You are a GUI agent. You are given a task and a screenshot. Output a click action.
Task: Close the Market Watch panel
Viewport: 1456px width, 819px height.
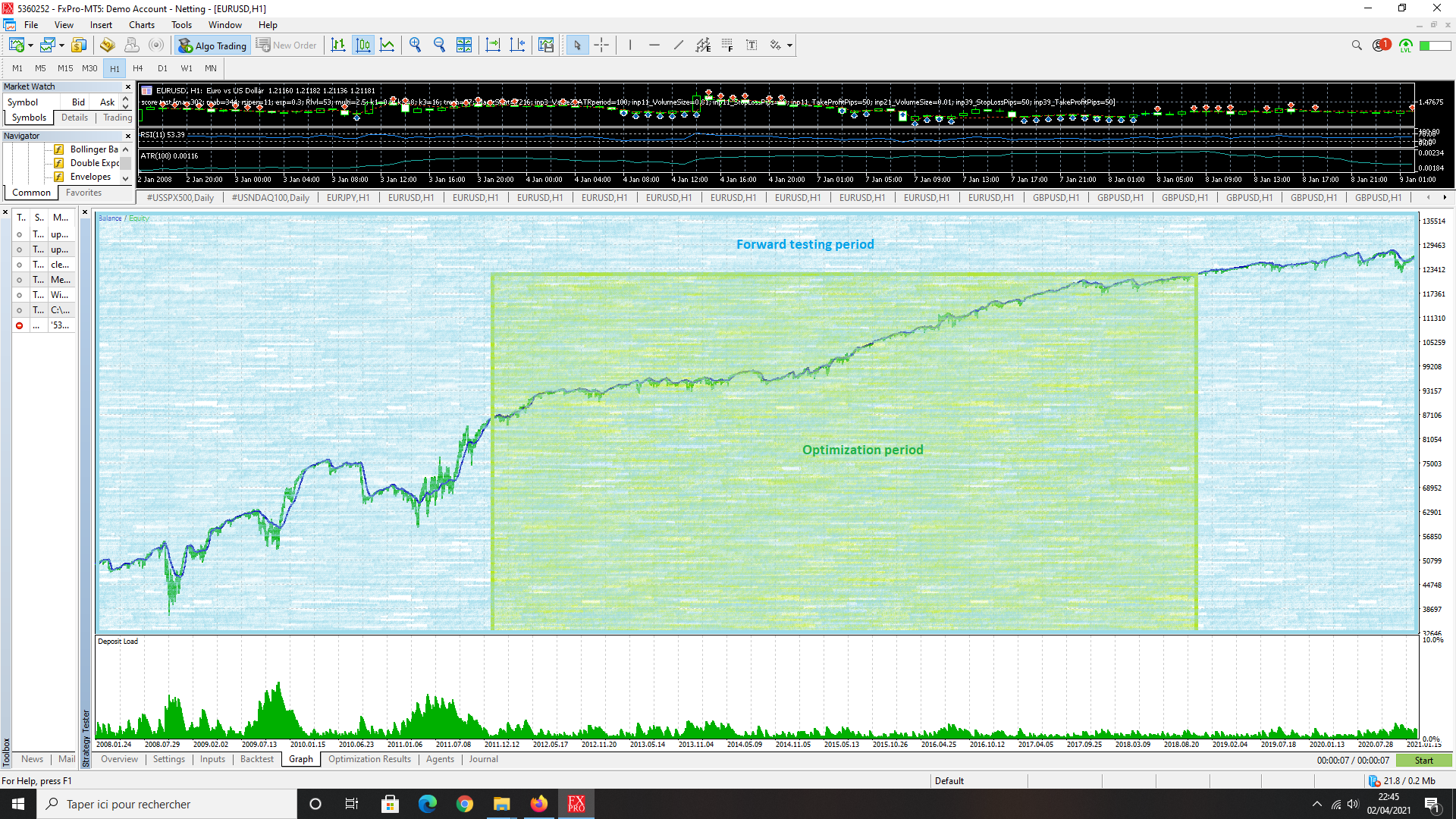tap(127, 87)
